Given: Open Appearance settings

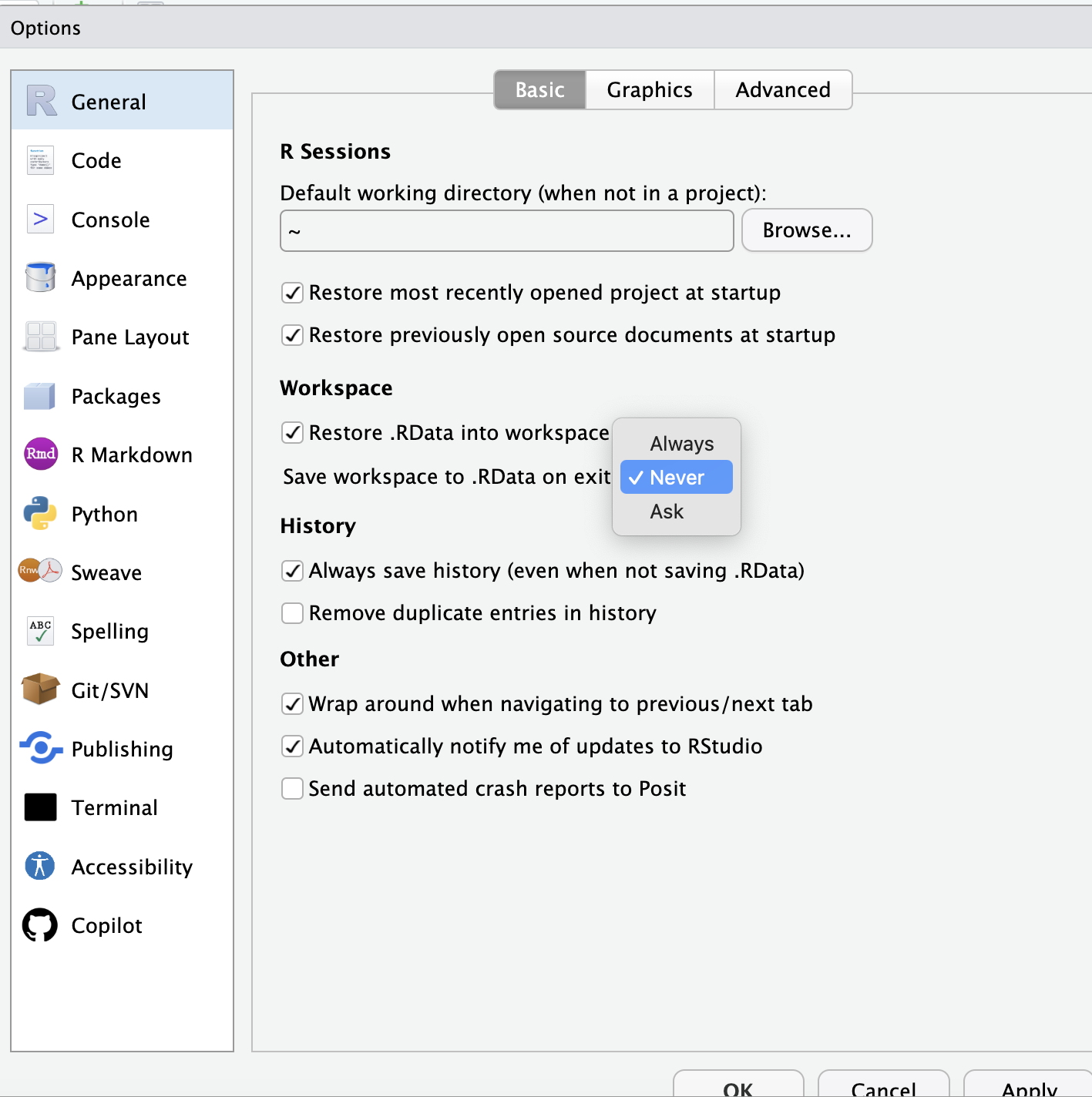Looking at the screenshot, I should 129,278.
